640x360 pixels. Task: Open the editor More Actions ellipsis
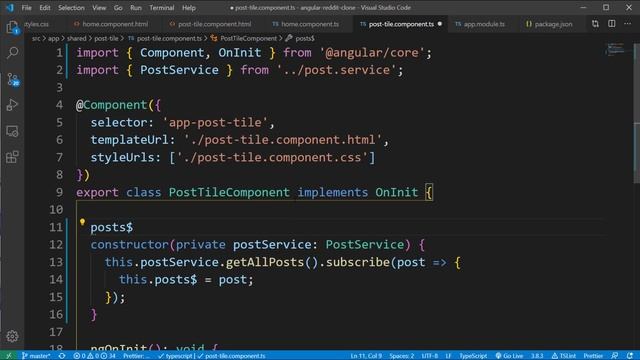coord(627,24)
